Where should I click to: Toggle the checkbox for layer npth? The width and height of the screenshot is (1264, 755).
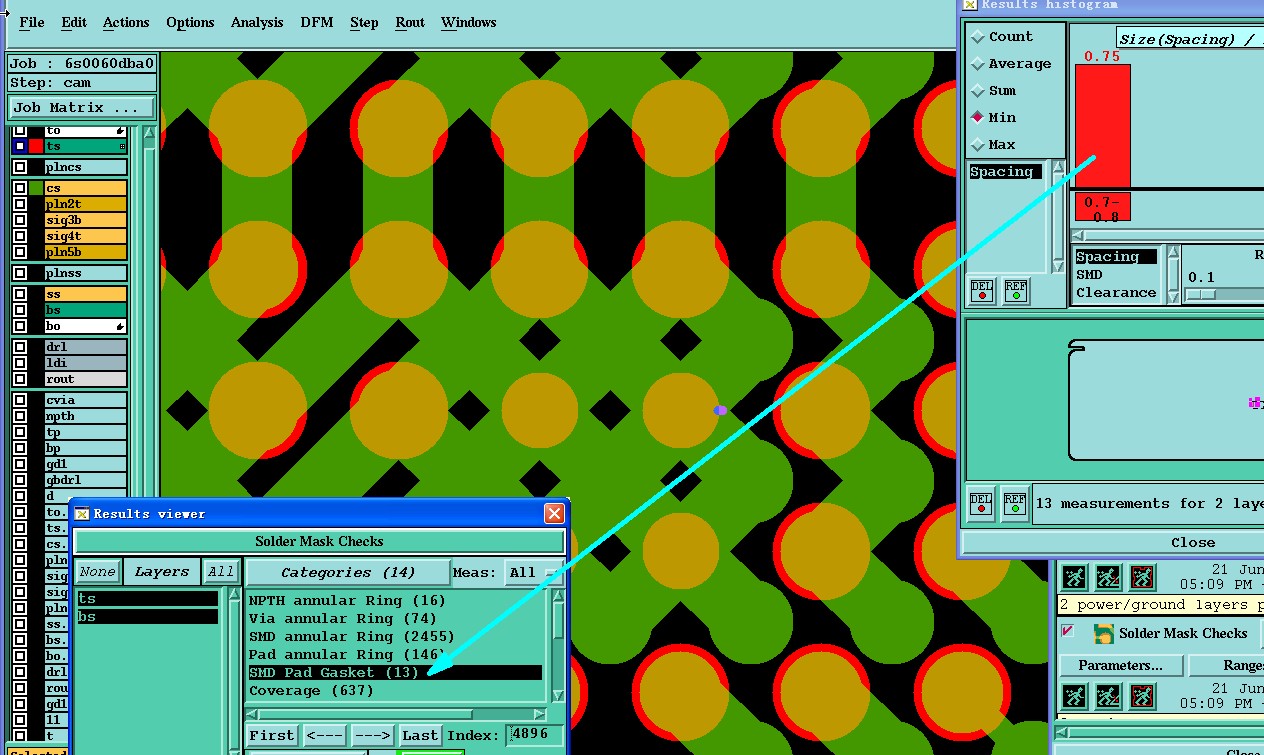coord(20,416)
